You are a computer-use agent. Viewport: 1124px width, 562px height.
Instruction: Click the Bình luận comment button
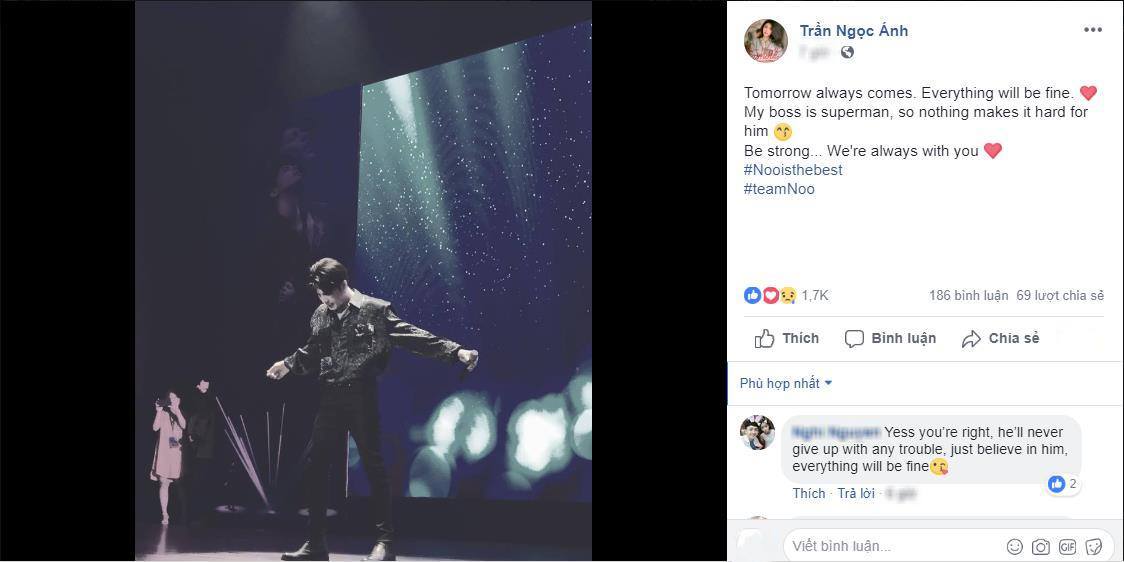890,338
